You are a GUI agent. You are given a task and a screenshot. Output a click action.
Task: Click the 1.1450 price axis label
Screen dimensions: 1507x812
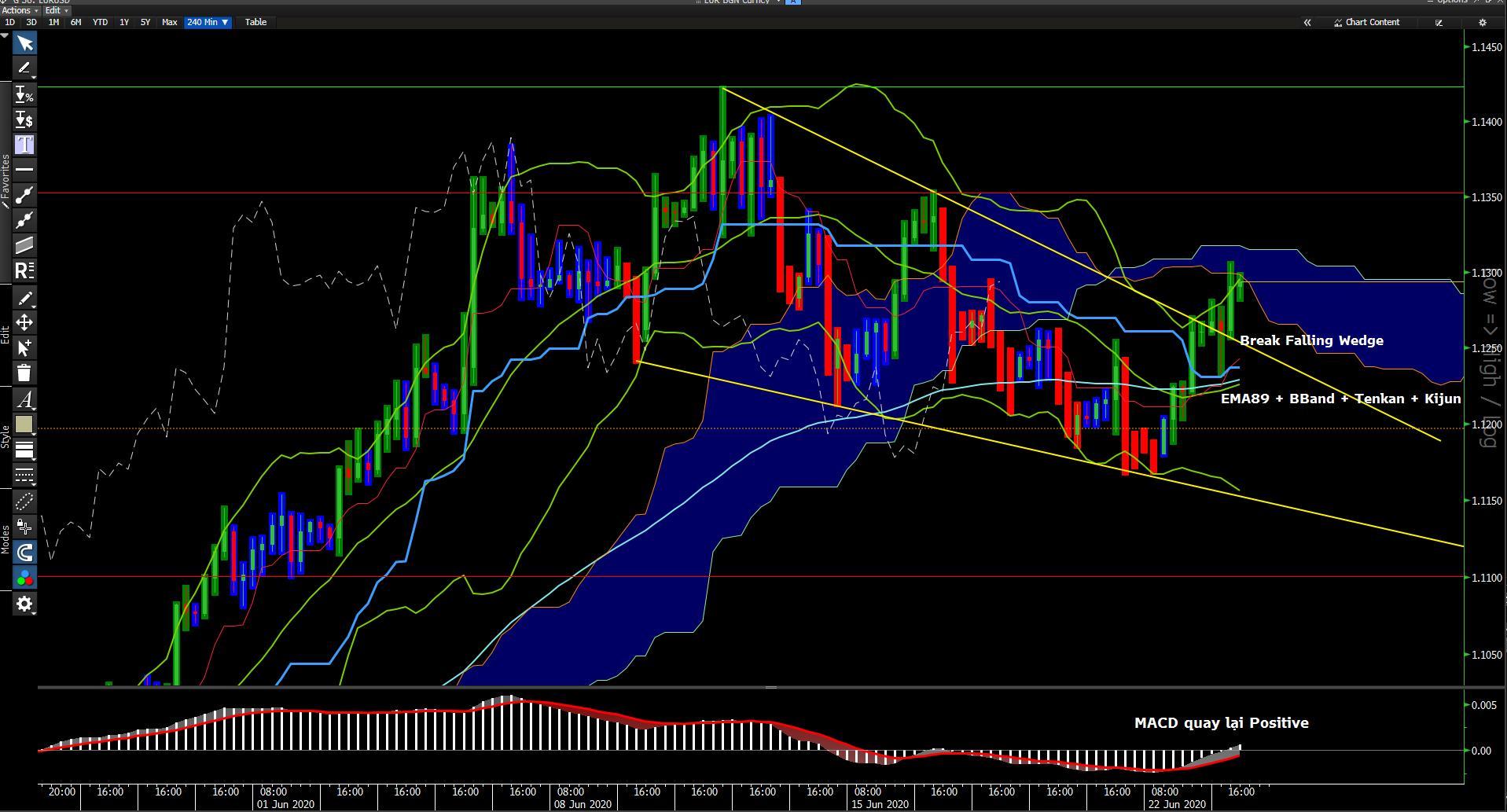[1487, 48]
